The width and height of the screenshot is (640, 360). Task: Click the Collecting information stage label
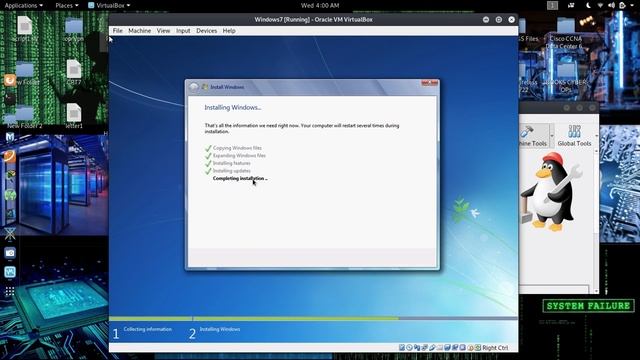(147, 329)
